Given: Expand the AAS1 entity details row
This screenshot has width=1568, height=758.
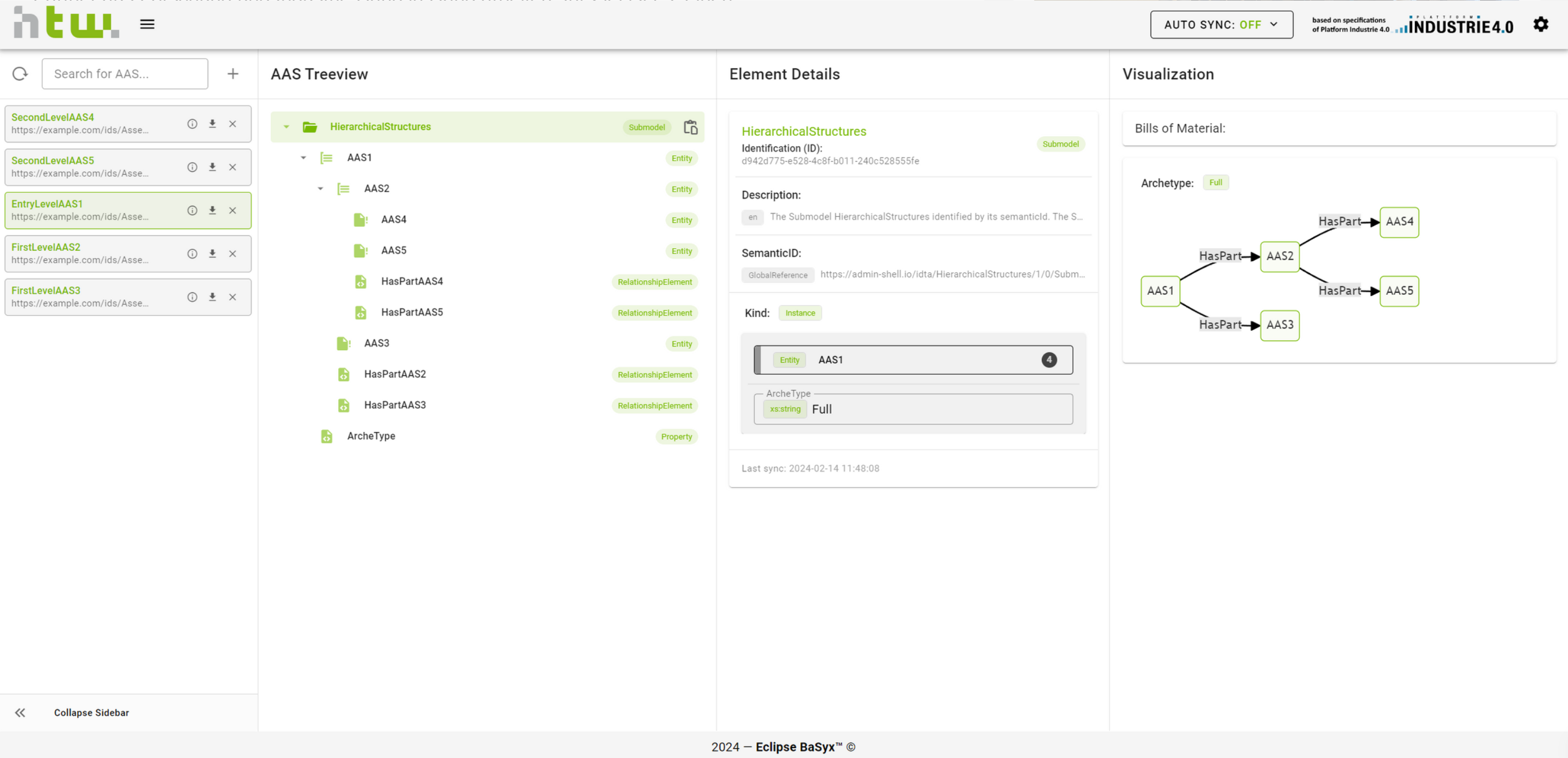Looking at the screenshot, I should (913, 360).
